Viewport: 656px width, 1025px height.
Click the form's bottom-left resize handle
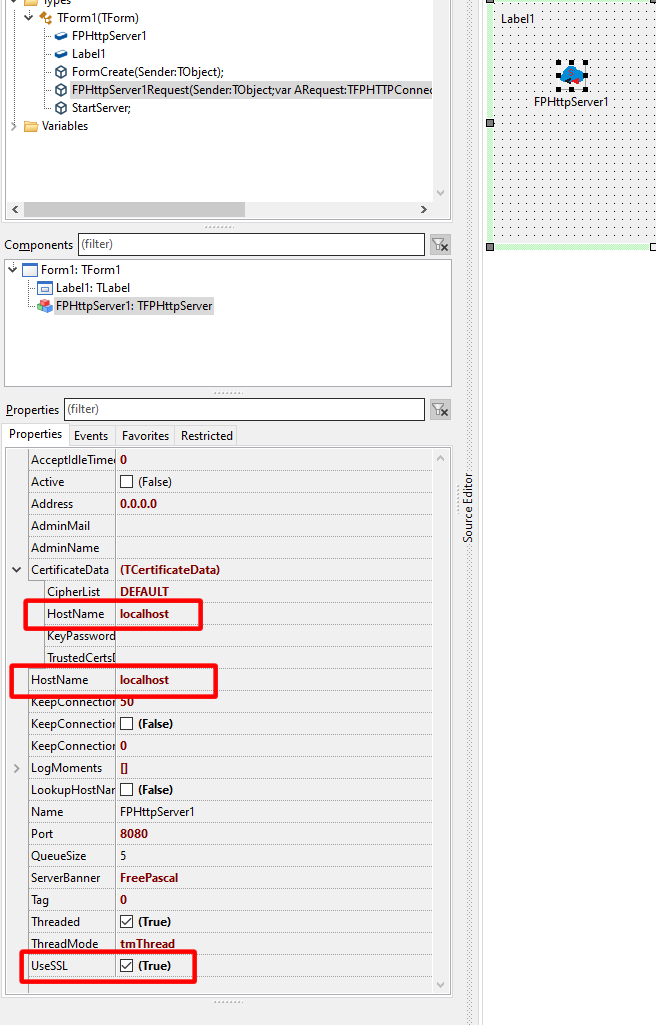pos(490,247)
